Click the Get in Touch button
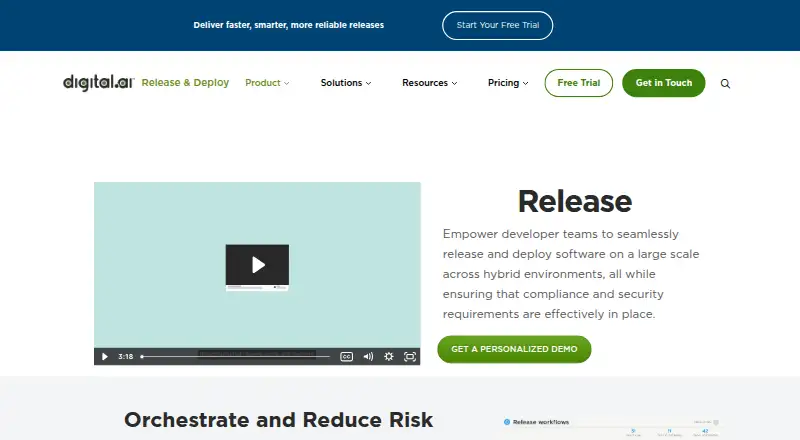 663,83
